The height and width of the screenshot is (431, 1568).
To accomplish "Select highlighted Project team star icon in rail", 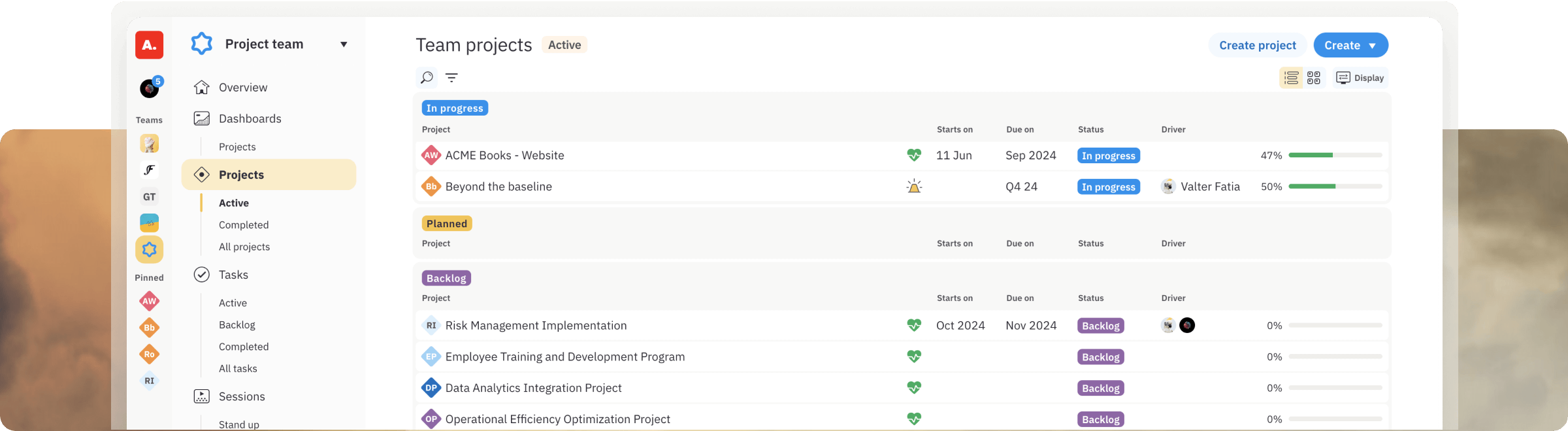I will (150, 249).
